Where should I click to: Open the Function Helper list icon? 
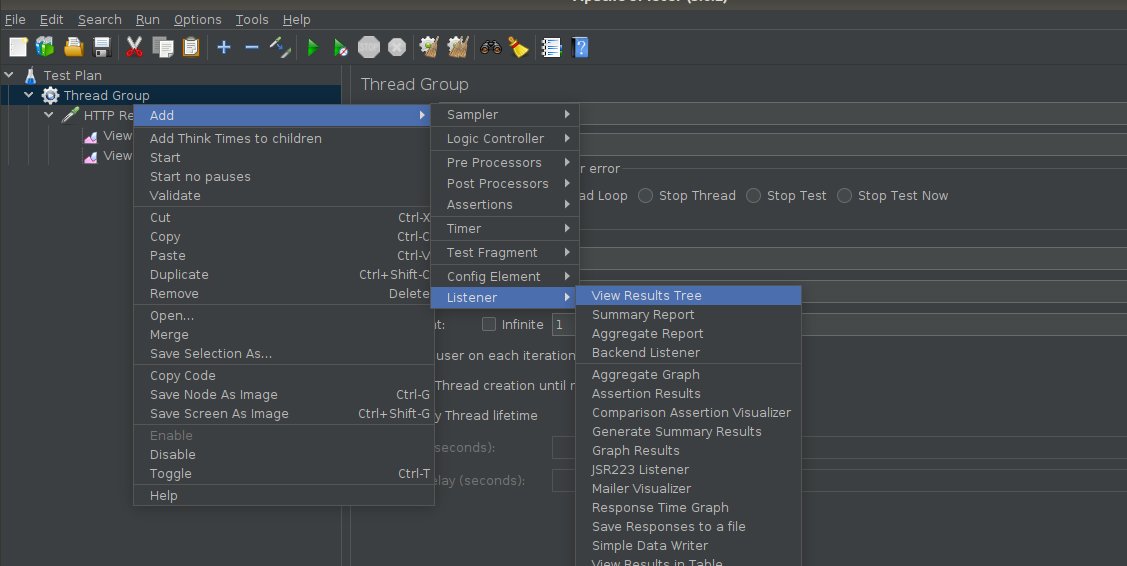(x=551, y=47)
